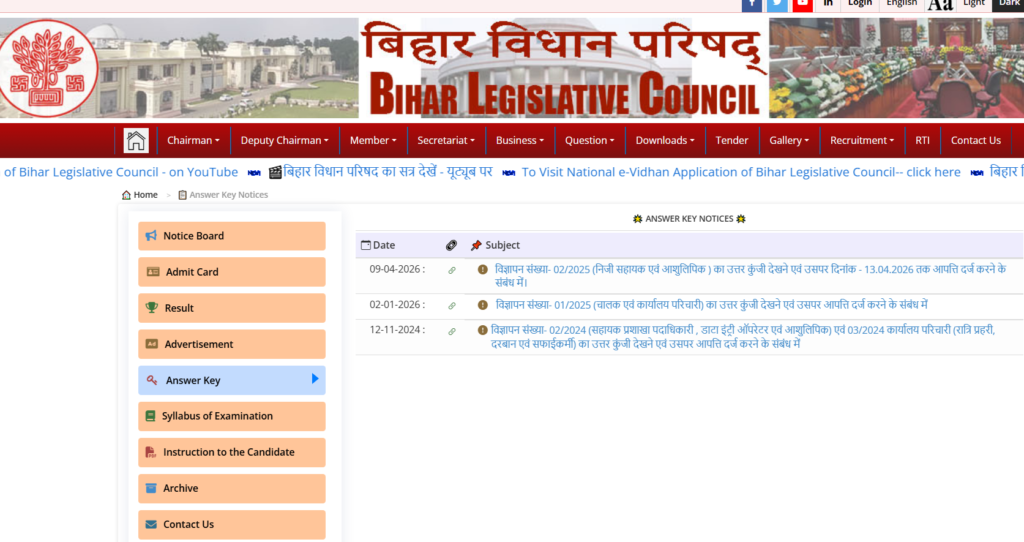Click the calendar icon beside Date
The width and height of the screenshot is (1024, 542).
pos(366,245)
